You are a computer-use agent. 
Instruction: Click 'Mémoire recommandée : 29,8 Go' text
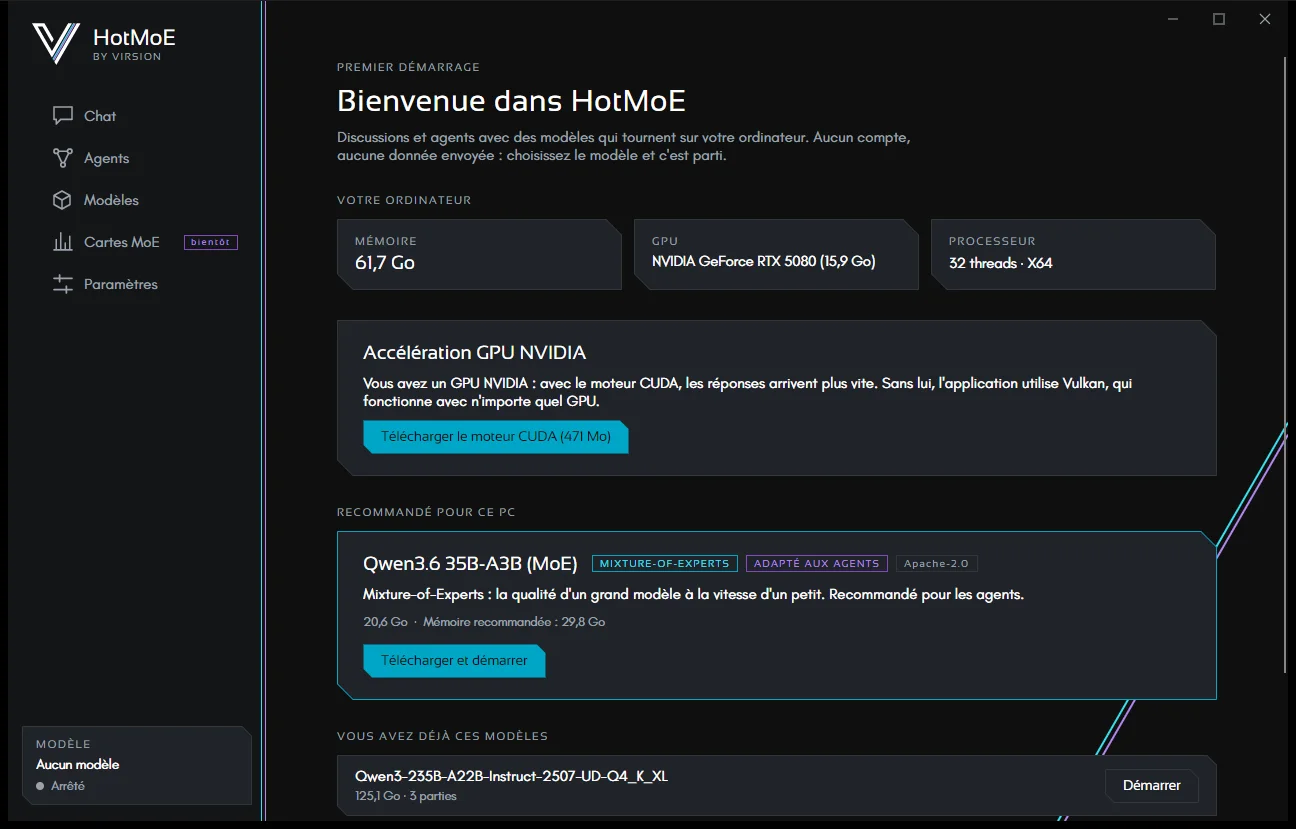(x=514, y=622)
